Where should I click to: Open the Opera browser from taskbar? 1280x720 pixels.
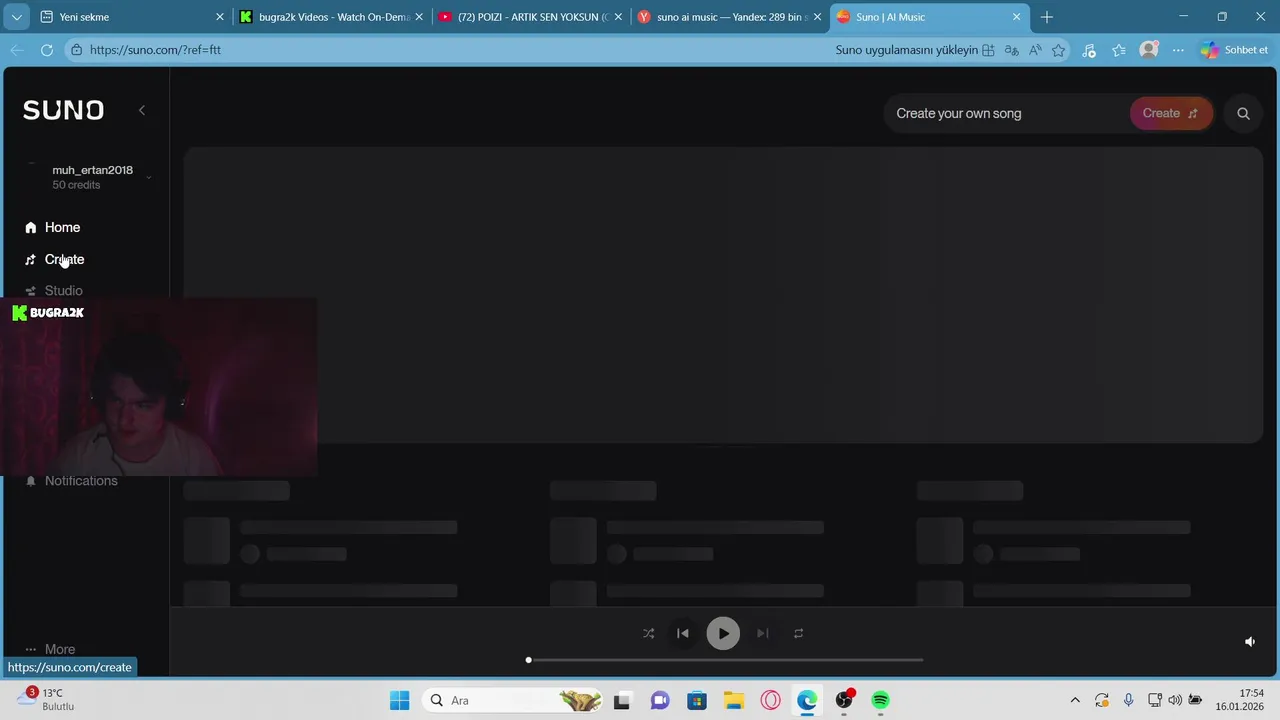point(770,700)
